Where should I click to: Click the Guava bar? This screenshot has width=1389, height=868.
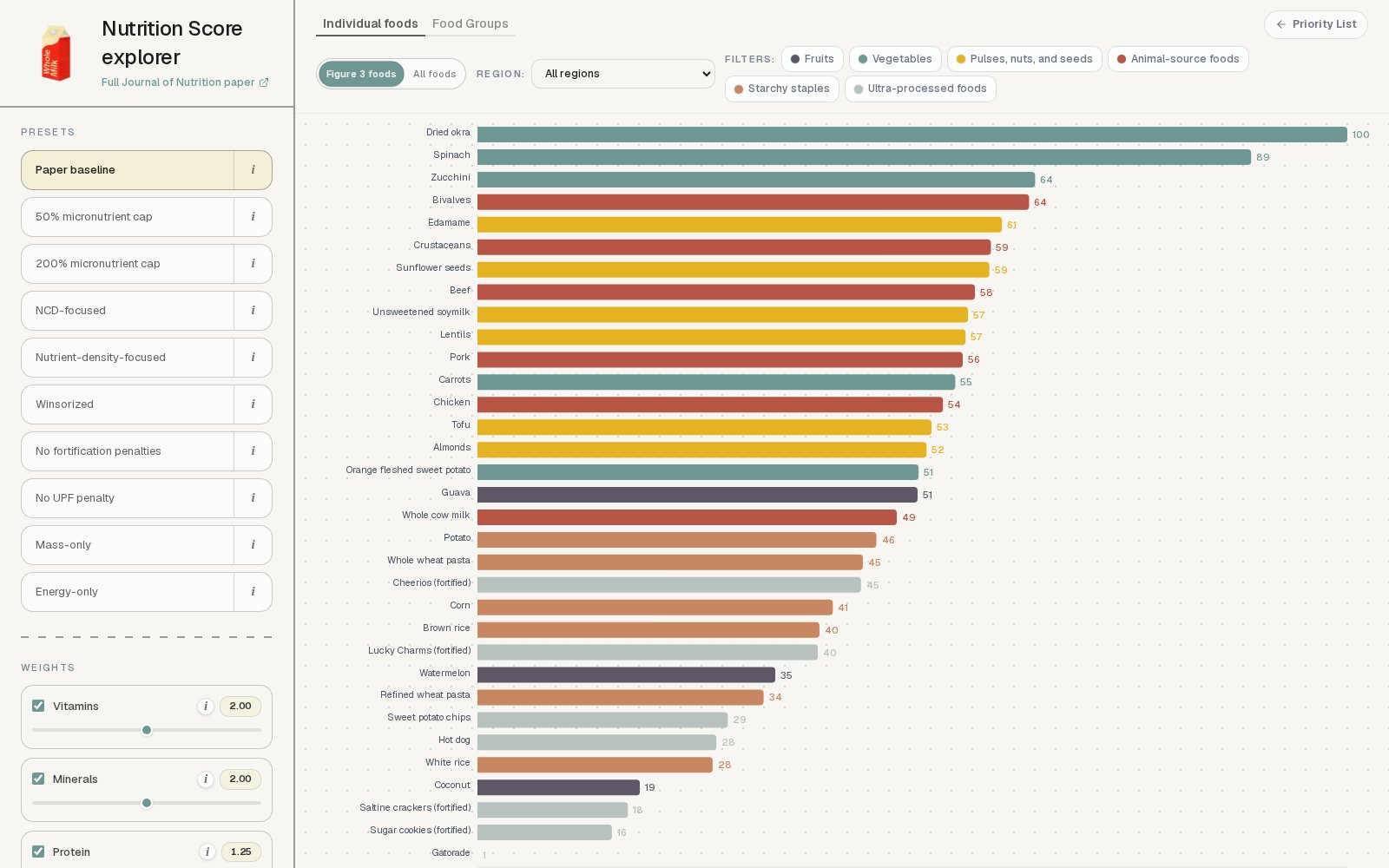[x=697, y=495]
